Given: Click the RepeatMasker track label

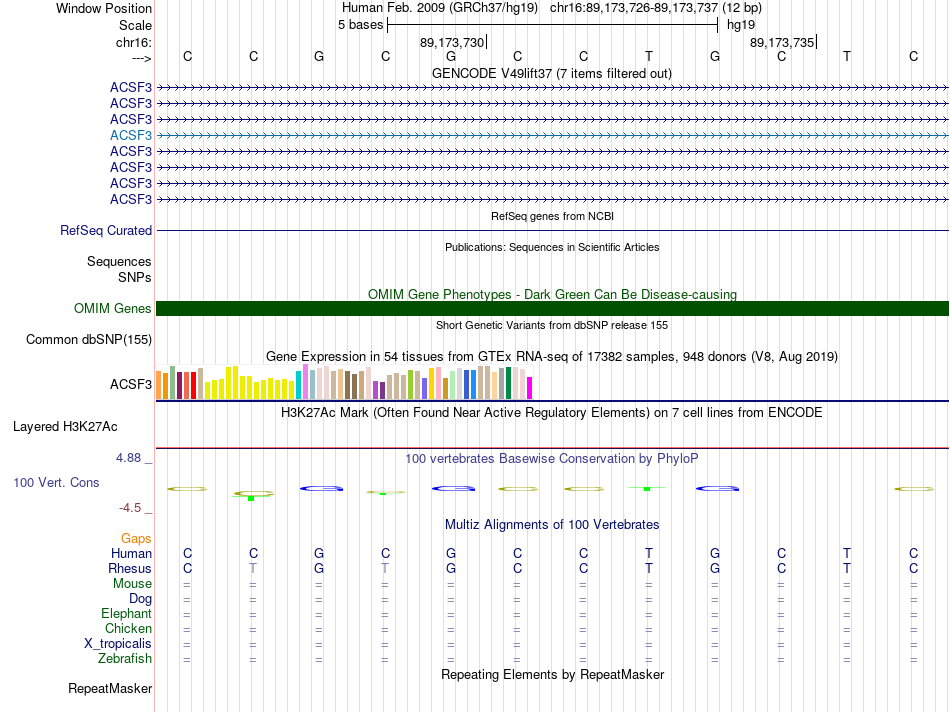Looking at the screenshot, I should coord(110,688).
